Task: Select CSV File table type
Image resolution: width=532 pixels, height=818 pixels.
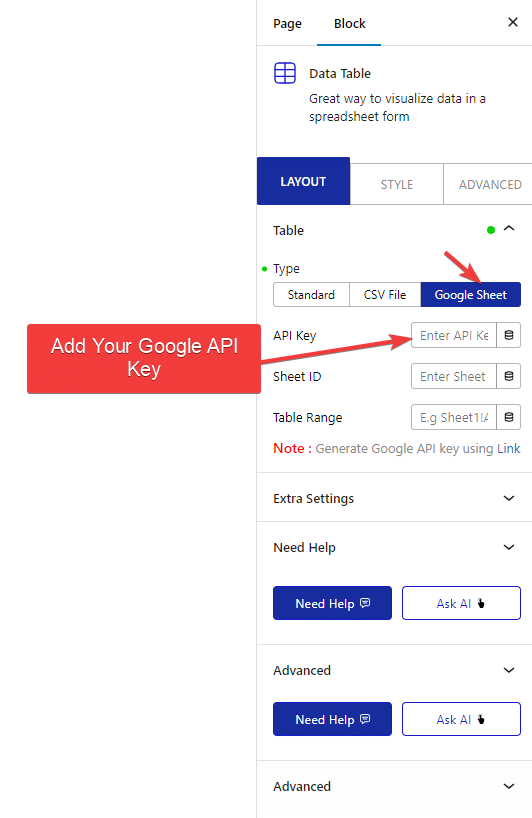Action: [384, 295]
